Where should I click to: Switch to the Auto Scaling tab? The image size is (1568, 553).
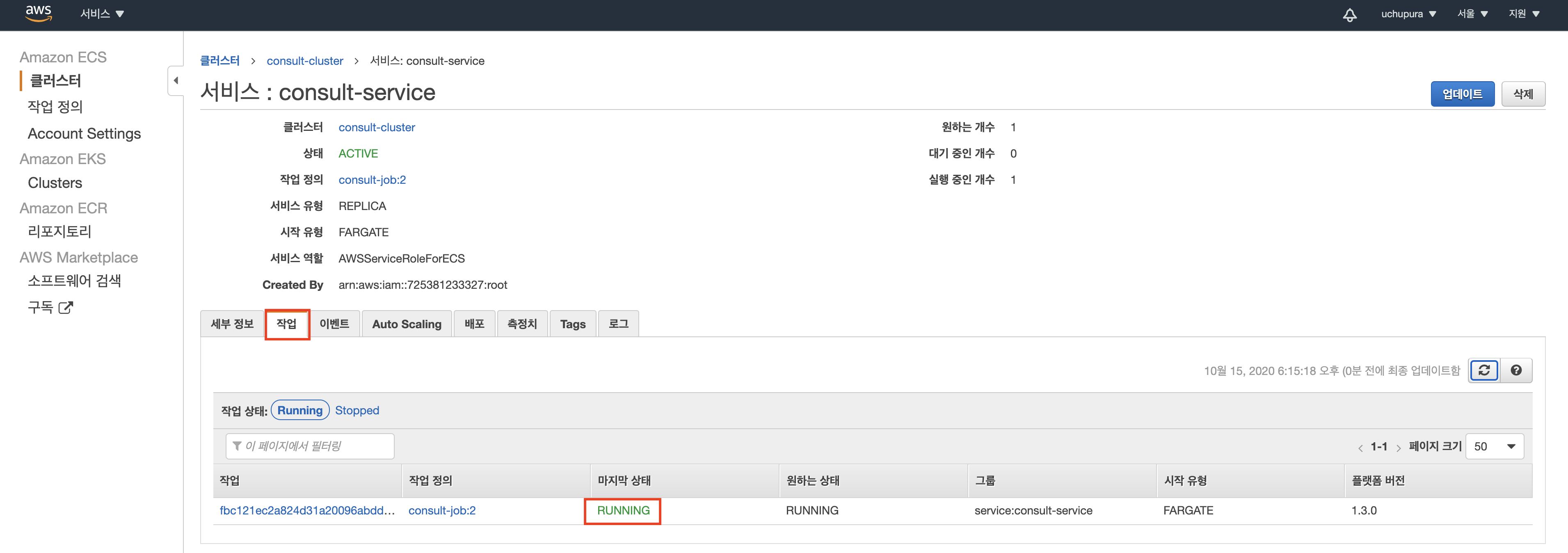coord(407,324)
